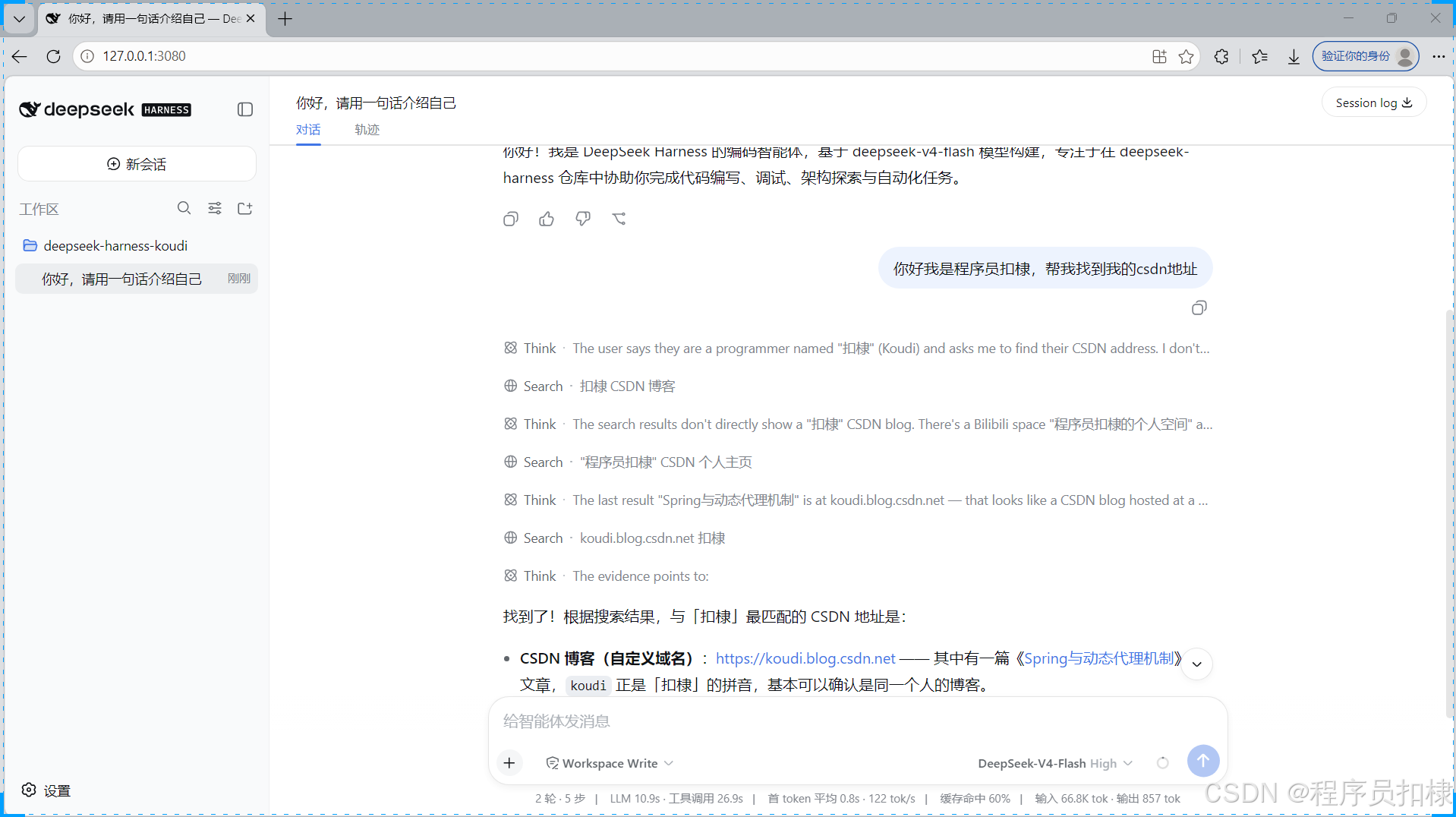The width and height of the screenshot is (1456, 817).
Task: Click the conversation title in header
Action: (376, 103)
